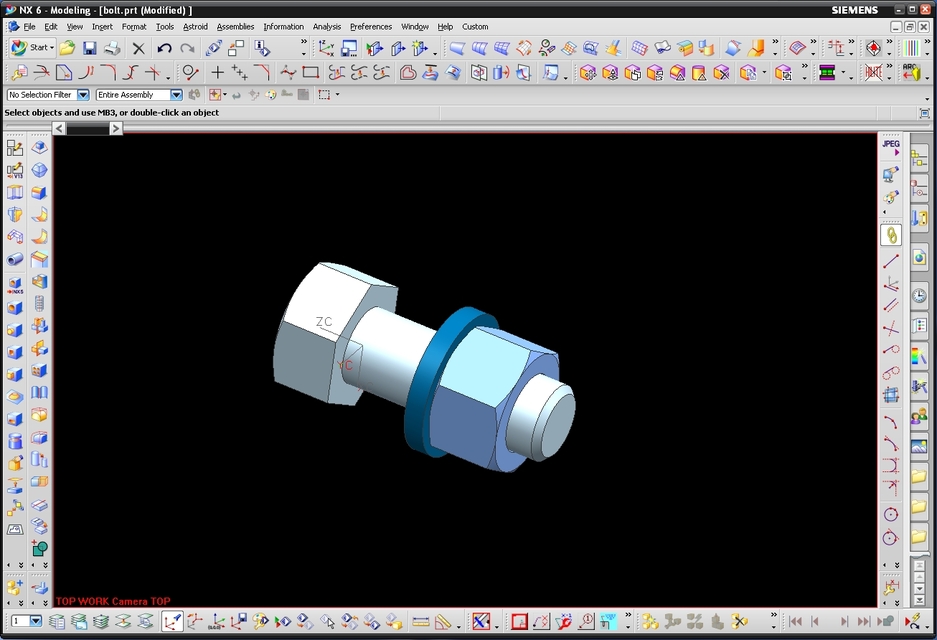
Task: Open the Custom menu
Action: tap(475, 27)
